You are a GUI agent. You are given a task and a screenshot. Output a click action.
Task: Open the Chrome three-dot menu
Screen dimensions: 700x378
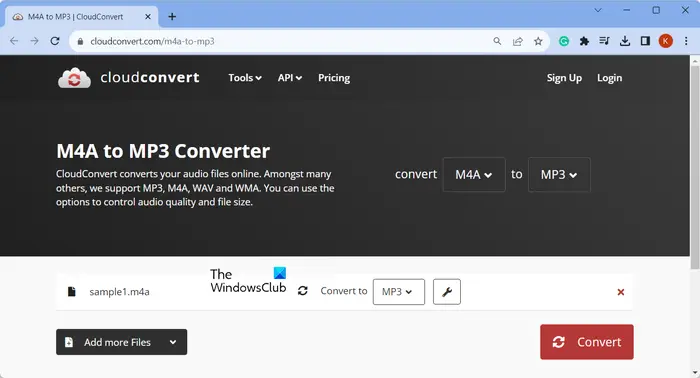click(686, 41)
